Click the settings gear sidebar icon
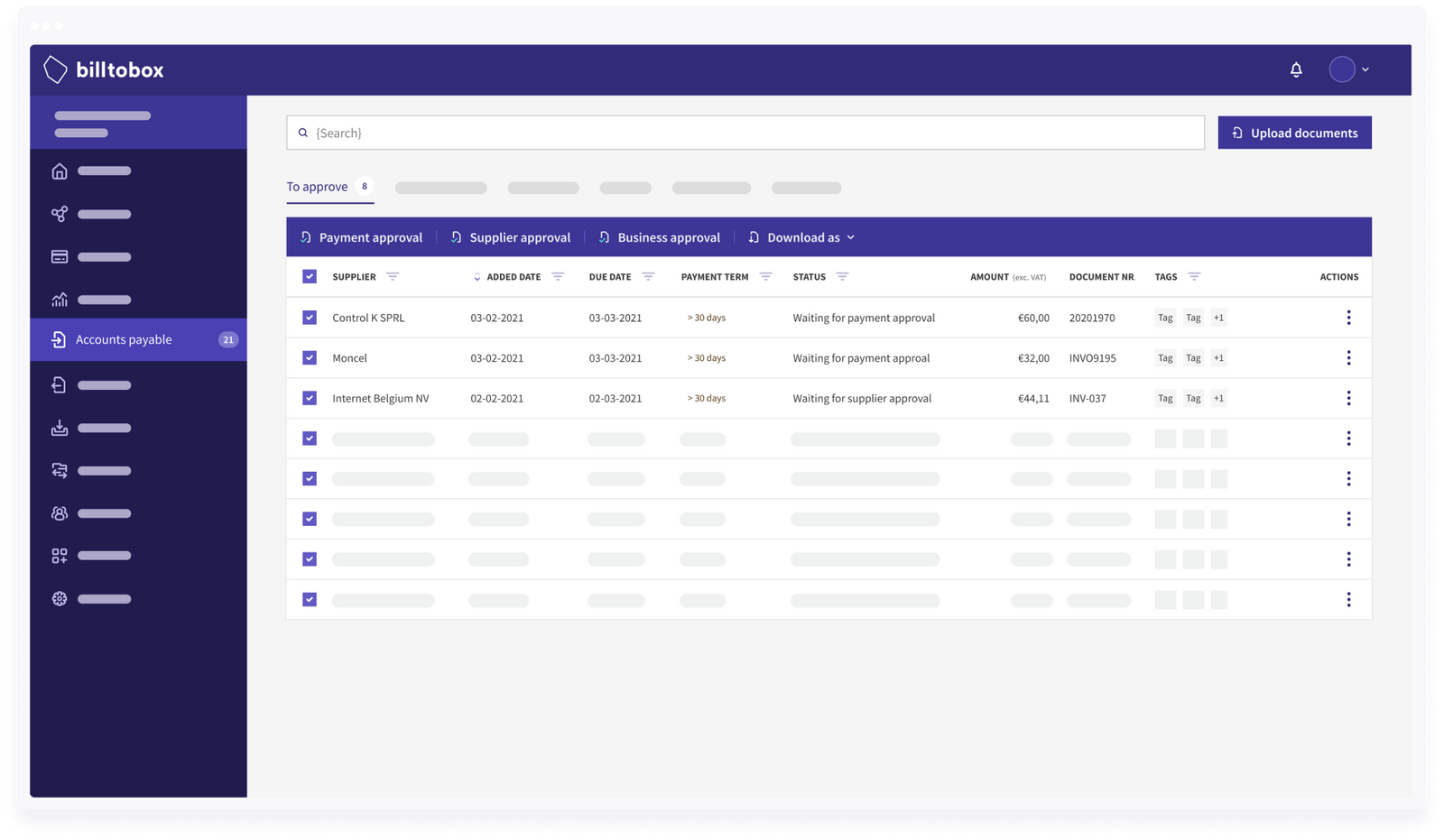Screen dimensions: 1444x840 (x=60, y=599)
